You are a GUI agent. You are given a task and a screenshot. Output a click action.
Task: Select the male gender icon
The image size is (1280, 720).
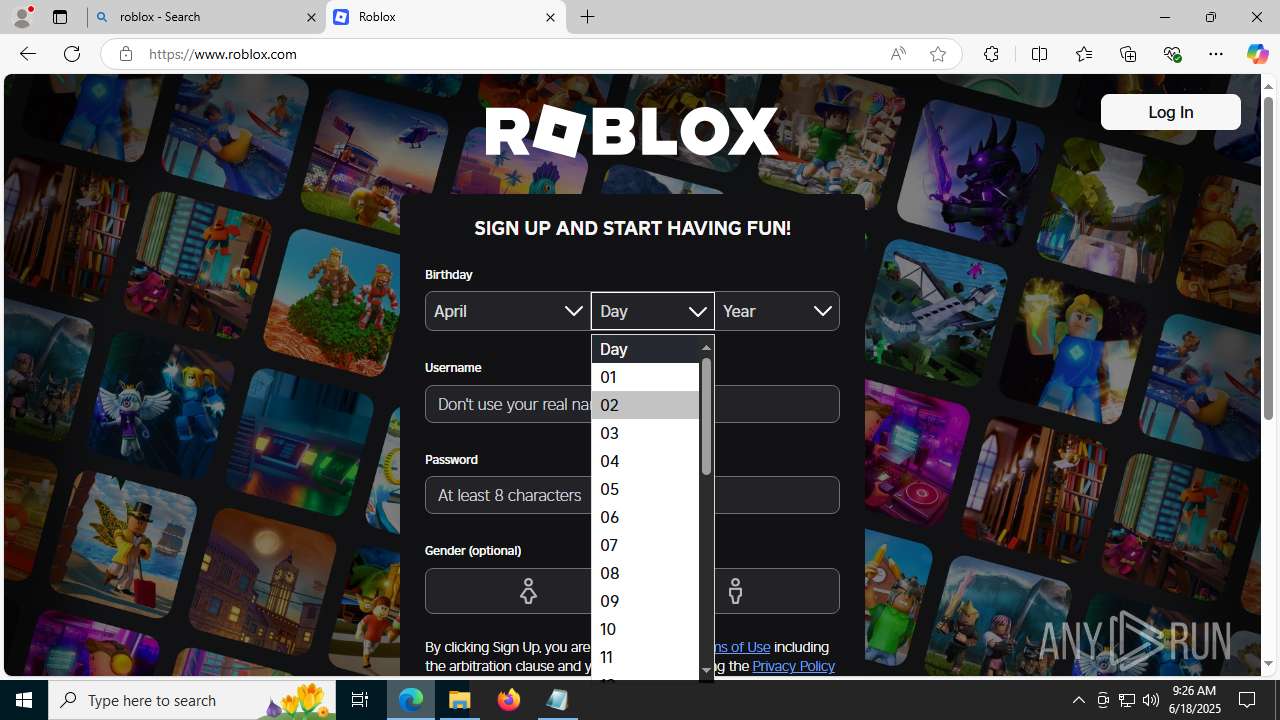coord(735,591)
